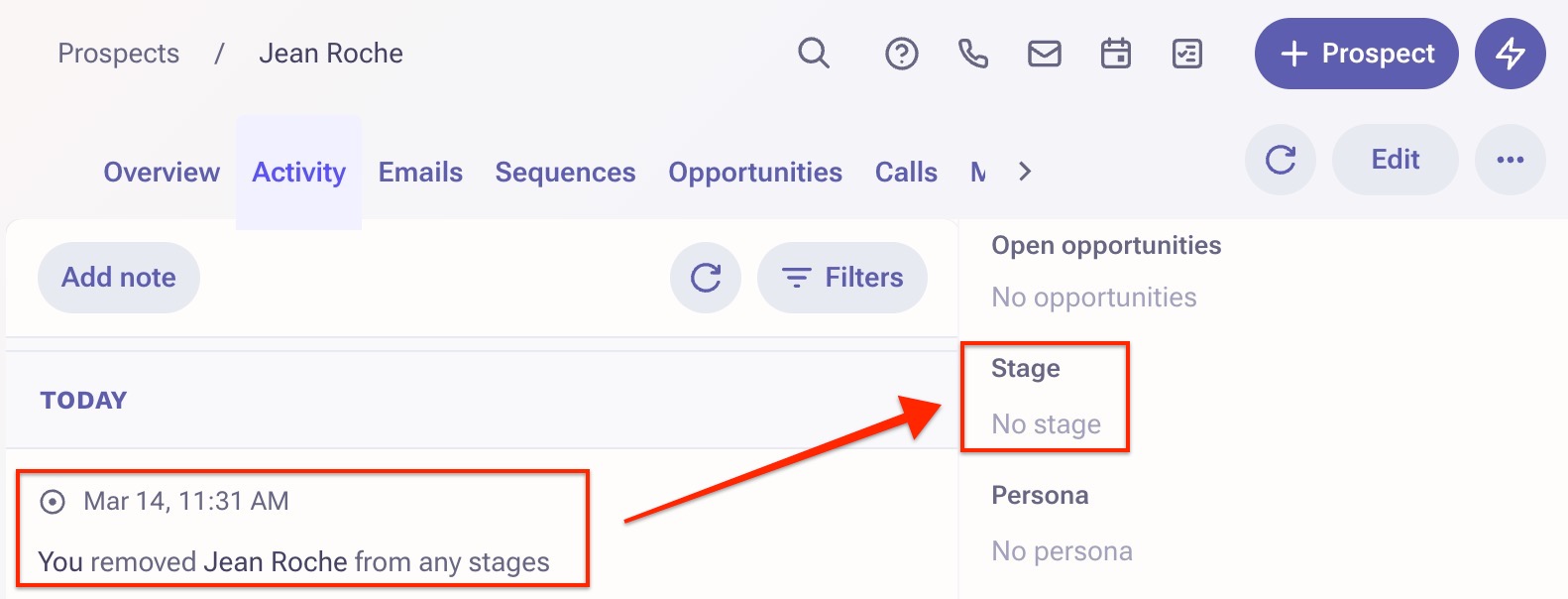The image size is (1568, 599).
Task: Open the tasks checklist icon
Action: point(1187,53)
